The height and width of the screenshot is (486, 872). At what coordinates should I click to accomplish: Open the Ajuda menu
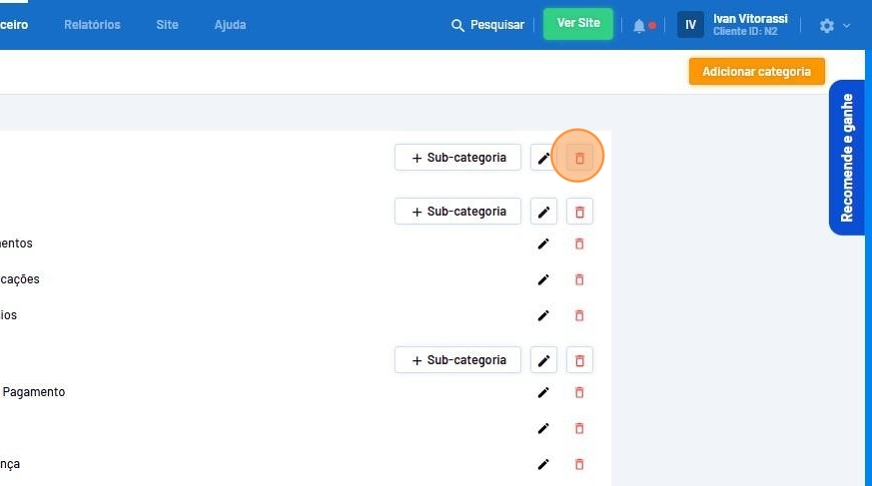point(230,25)
